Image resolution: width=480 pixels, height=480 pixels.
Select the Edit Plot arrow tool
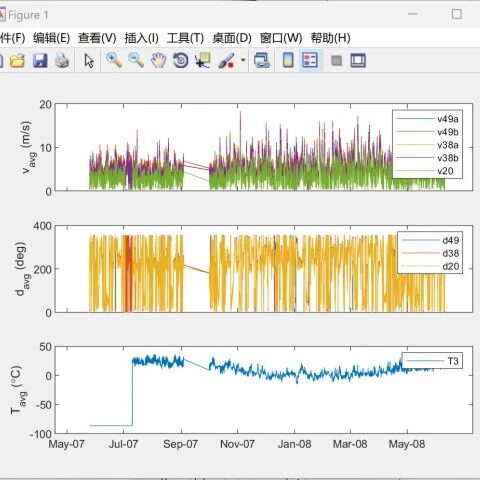point(89,61)
